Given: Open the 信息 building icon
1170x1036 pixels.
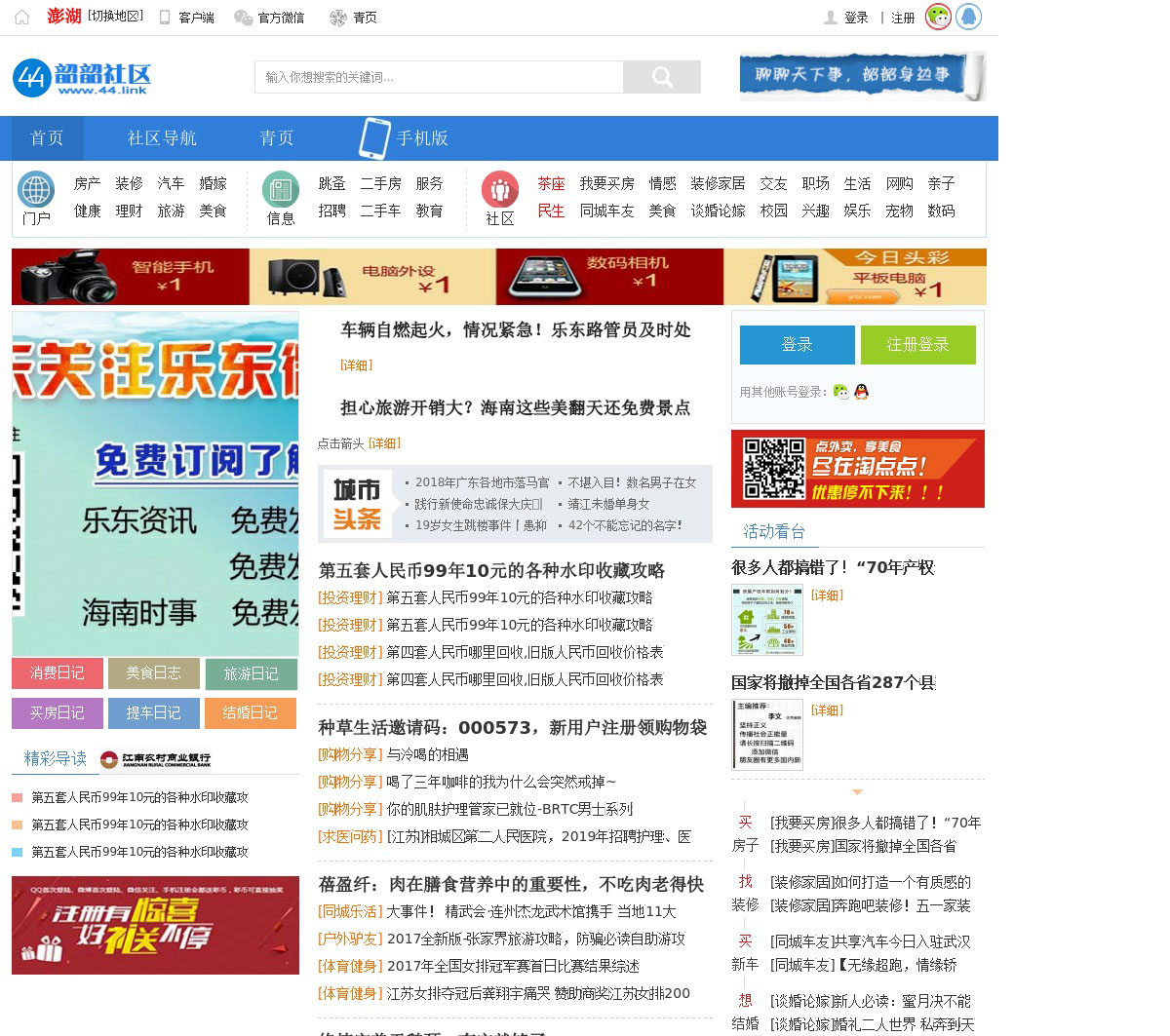Looking at the screenshot, I should 281,189.
